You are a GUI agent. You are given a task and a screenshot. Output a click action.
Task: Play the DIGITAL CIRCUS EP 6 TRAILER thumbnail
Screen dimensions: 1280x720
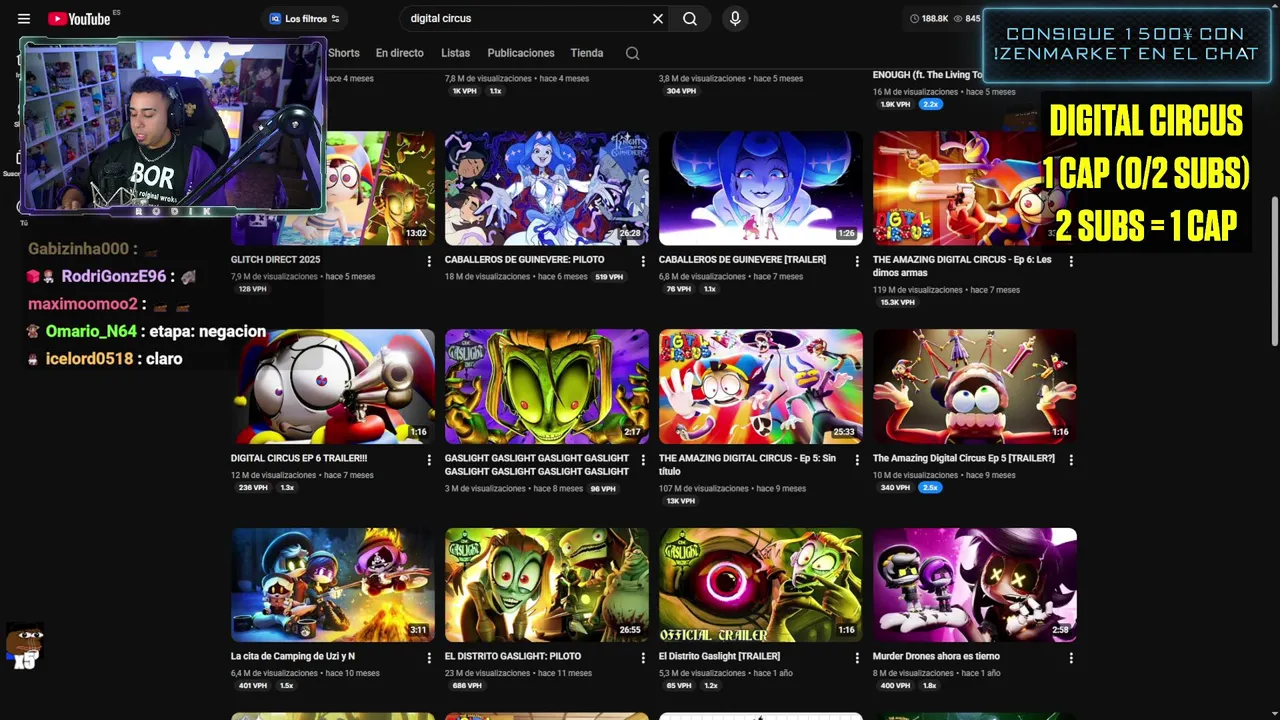pos(333,386)
